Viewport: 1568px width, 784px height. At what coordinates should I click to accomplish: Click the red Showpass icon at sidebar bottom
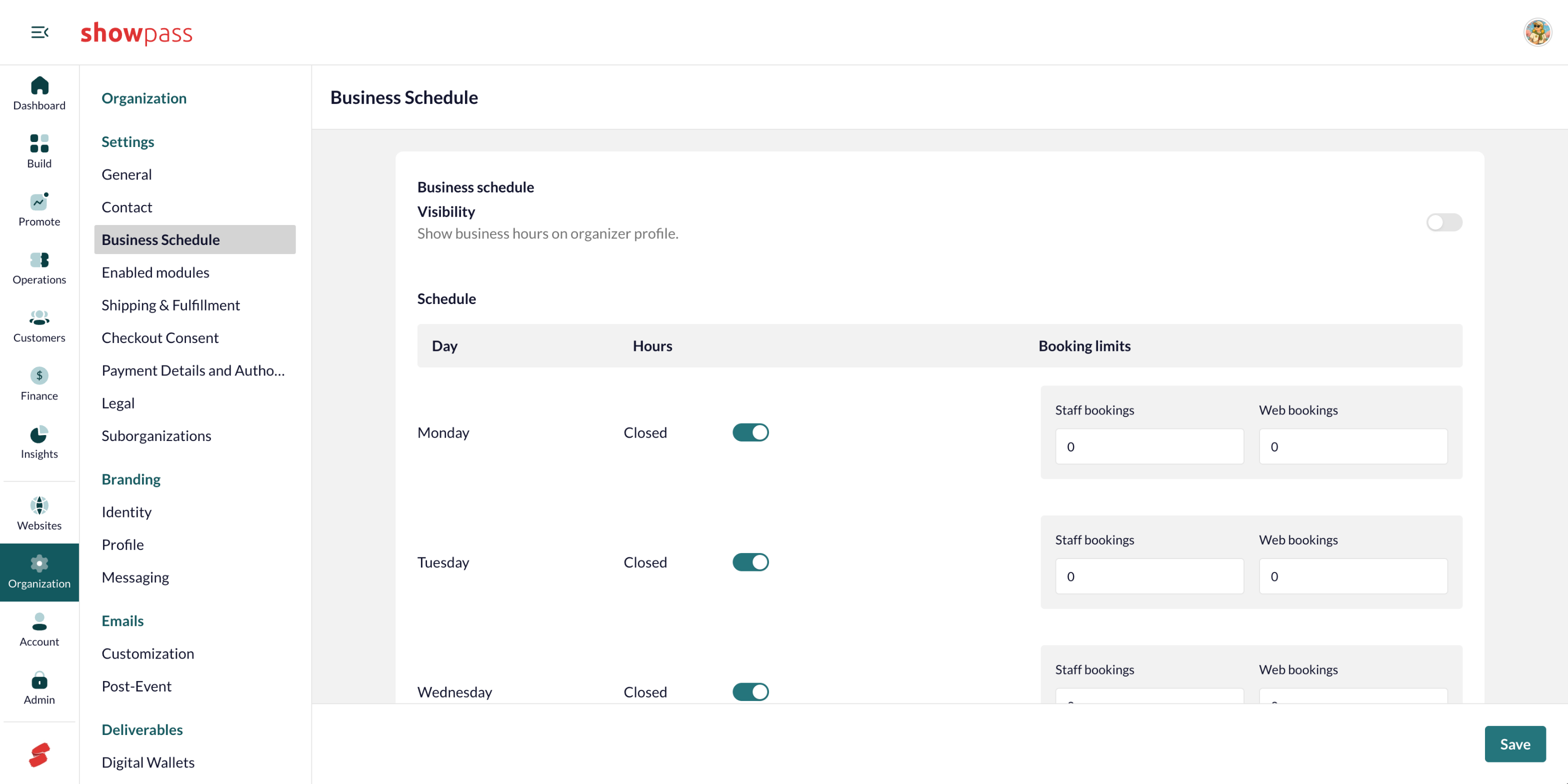39,755
